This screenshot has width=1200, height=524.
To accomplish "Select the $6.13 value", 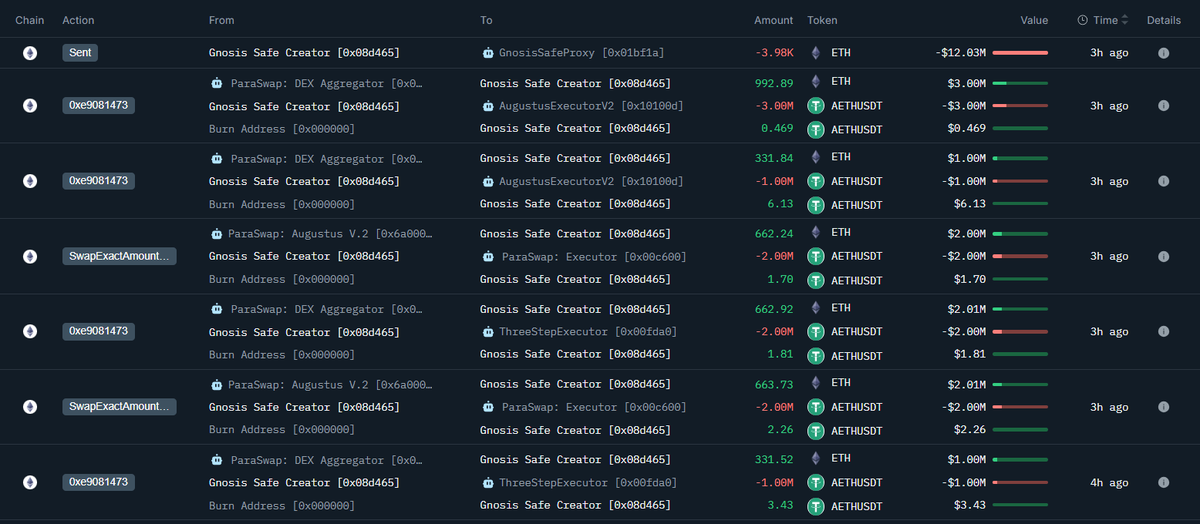I will point(970,204).
